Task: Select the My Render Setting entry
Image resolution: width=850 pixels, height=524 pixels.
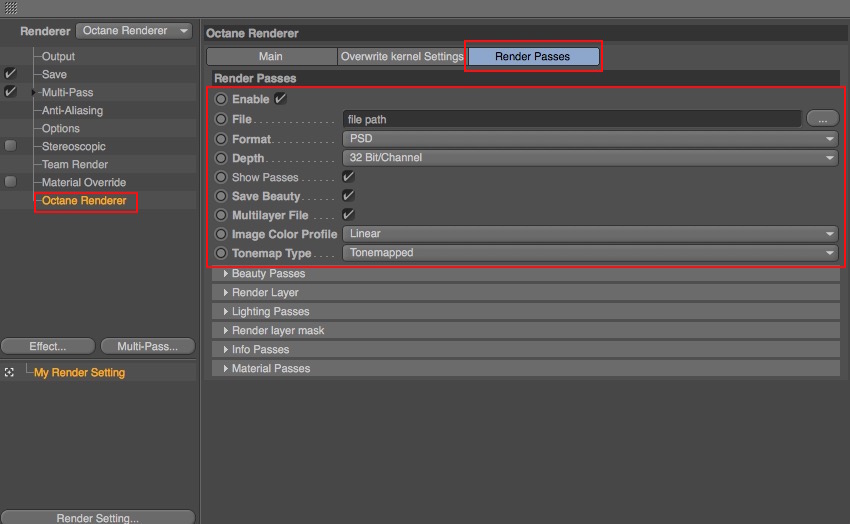Action: coord(79,373)
